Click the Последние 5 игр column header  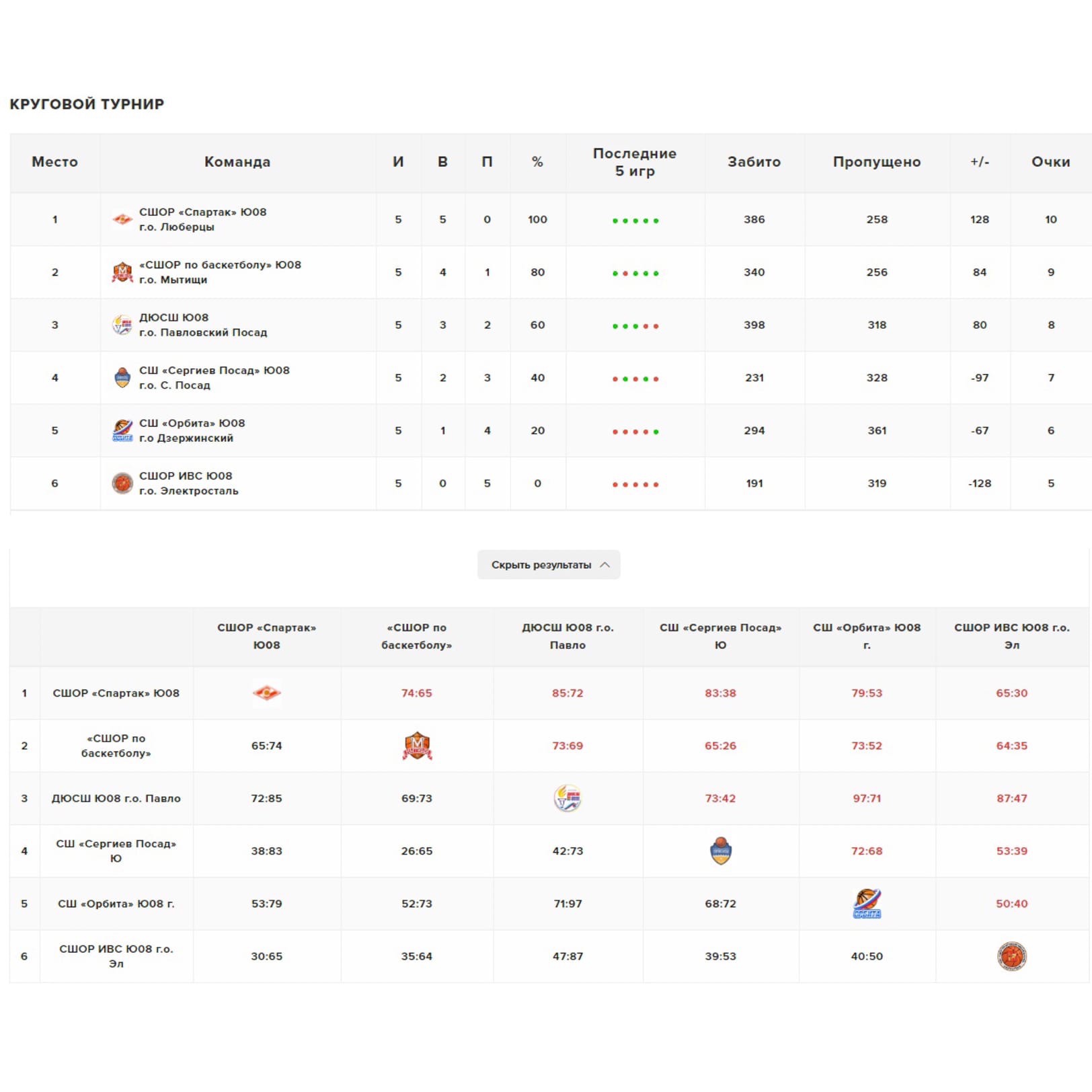635,162
